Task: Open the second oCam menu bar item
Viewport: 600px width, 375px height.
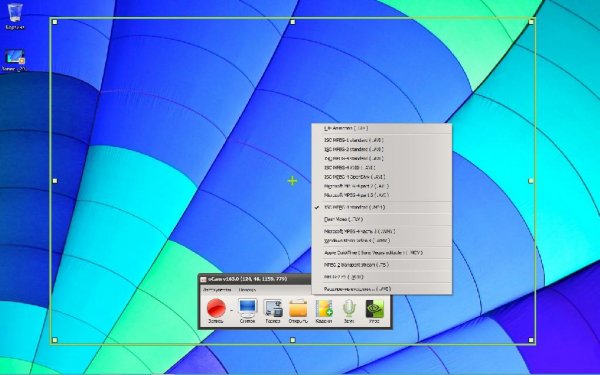Action: pyautogui.click(x=247, y=290)
